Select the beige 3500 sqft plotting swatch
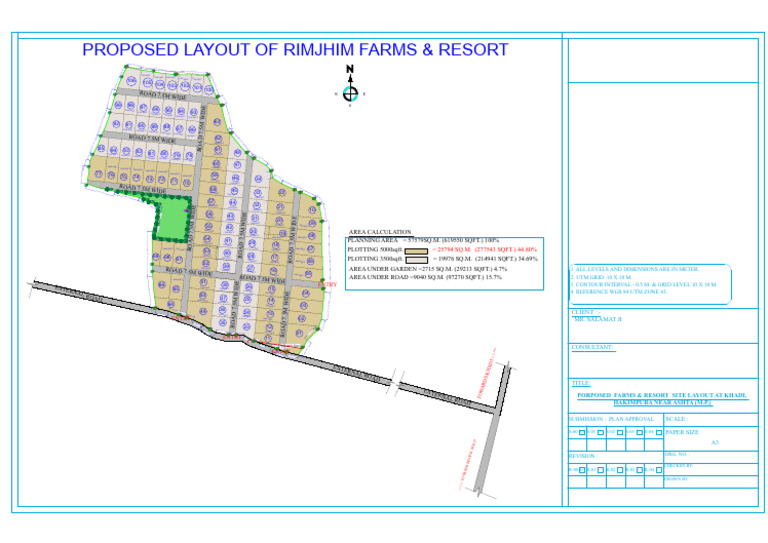Viewport: 768px width, 543px height. [416, 260]
